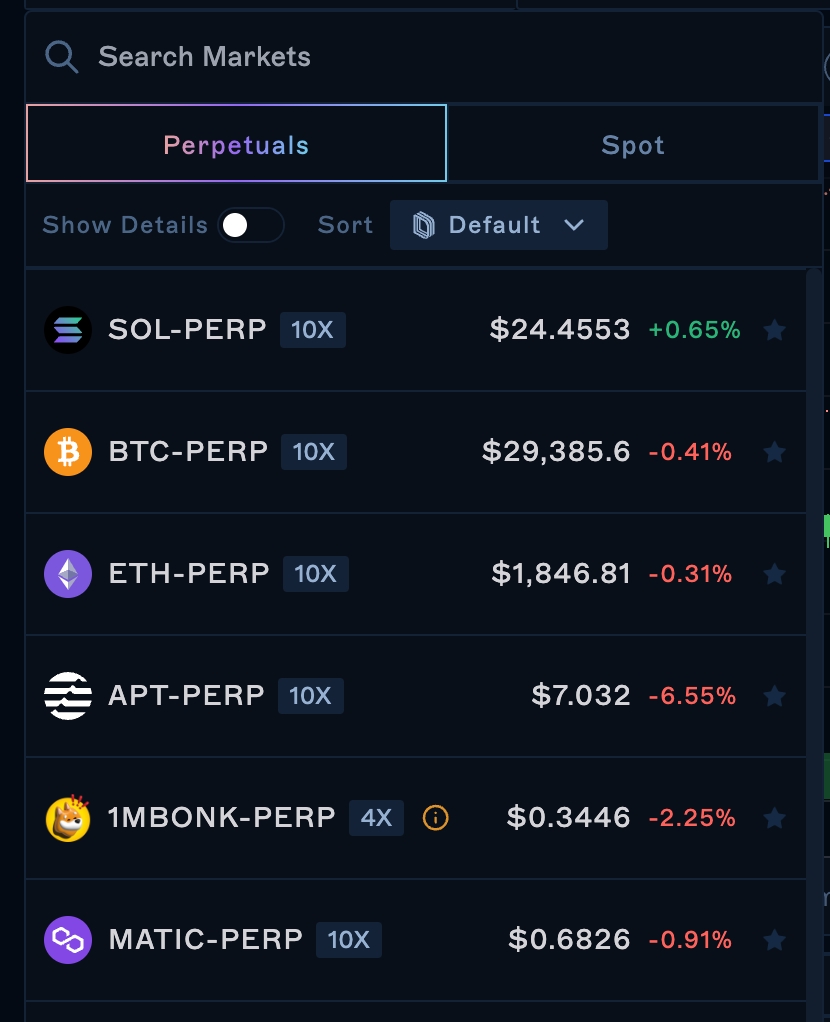Star the 1MBONK-PERP market
The width and height of the screenshot is (830, 1022).
click(774, 818)
